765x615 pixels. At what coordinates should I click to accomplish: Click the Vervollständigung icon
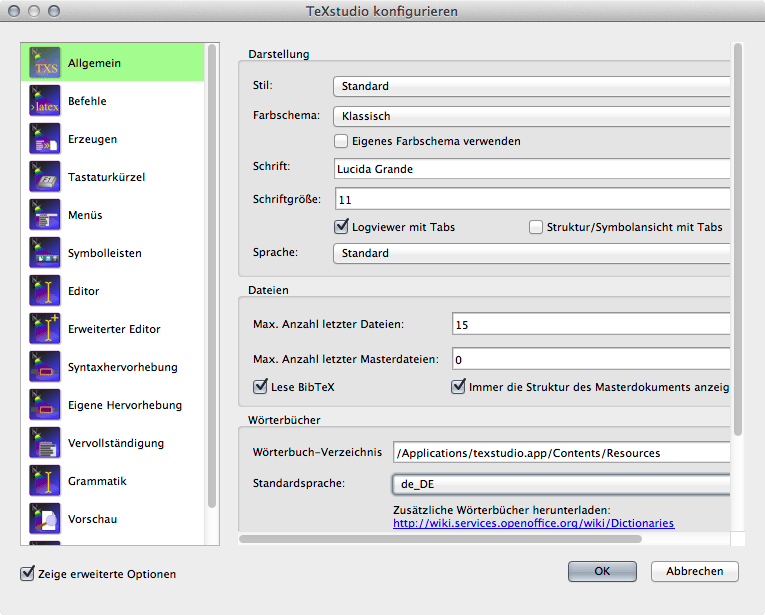(x=45, y=443)
